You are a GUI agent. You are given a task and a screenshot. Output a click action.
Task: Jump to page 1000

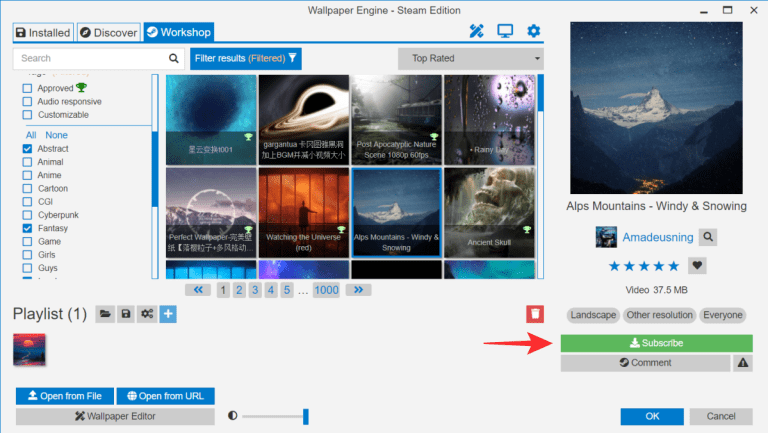pyautogui.click(x=326, y=290)
